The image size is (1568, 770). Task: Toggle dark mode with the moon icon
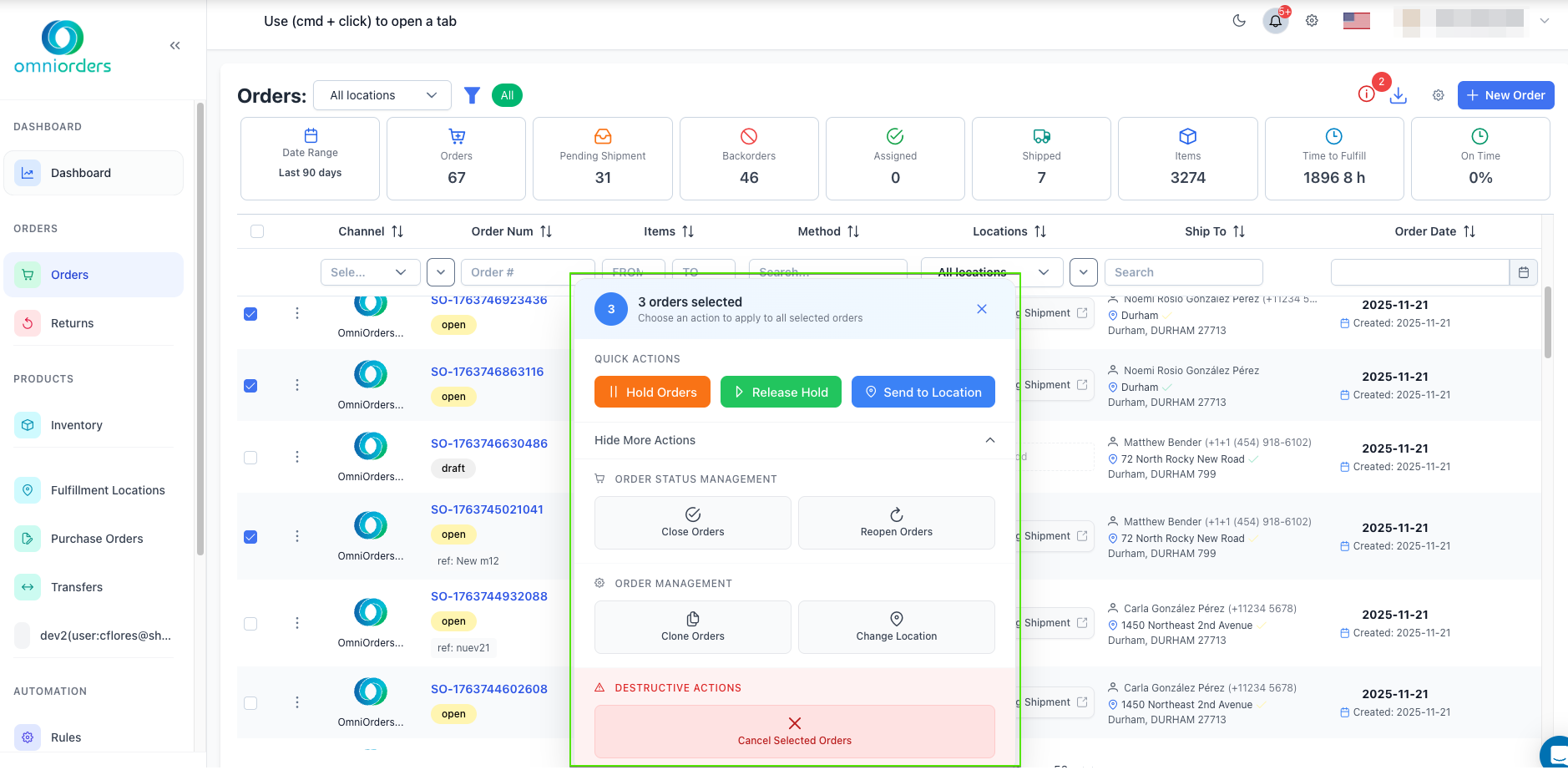(x=1239, y=21)
